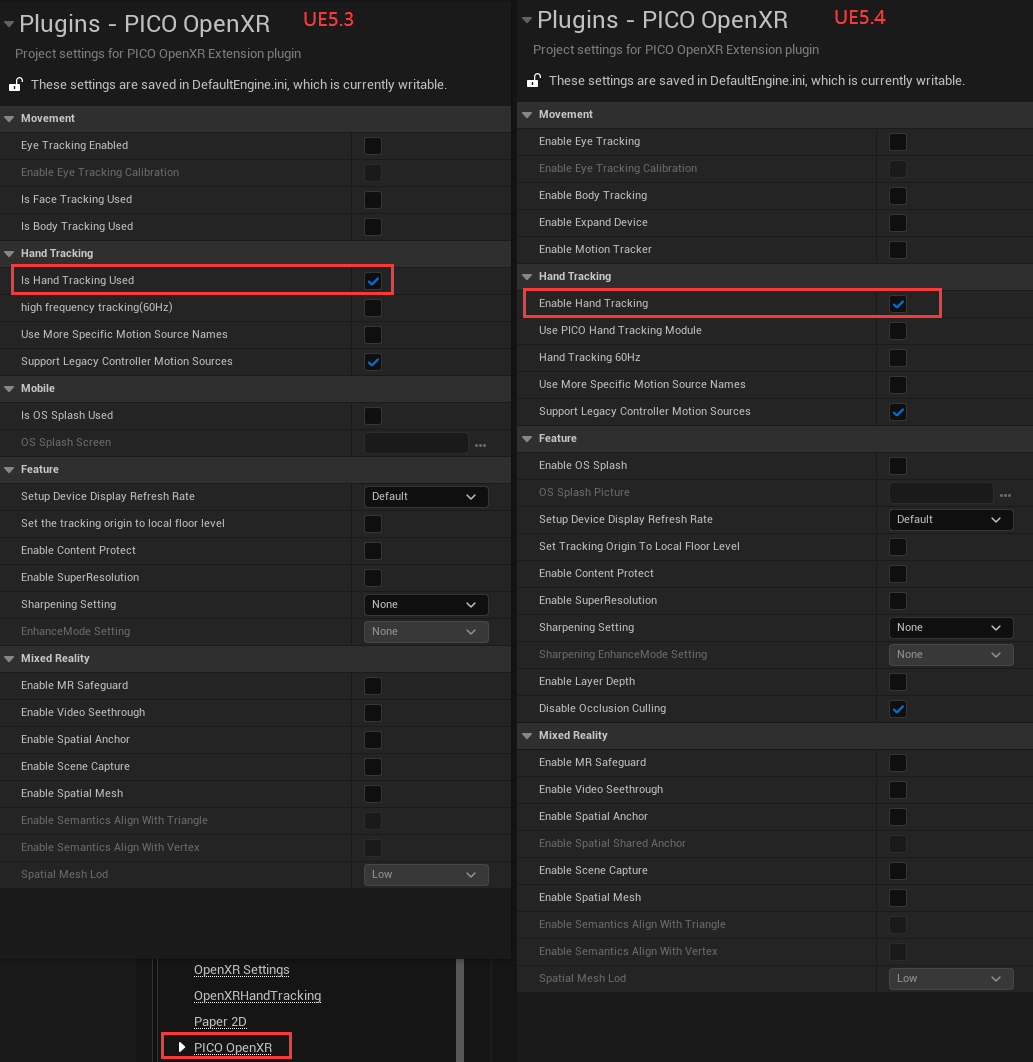Click the unlock icon in UE5.3 panel
Screen dimensions: 1033x1062
(x=16, y=84)
